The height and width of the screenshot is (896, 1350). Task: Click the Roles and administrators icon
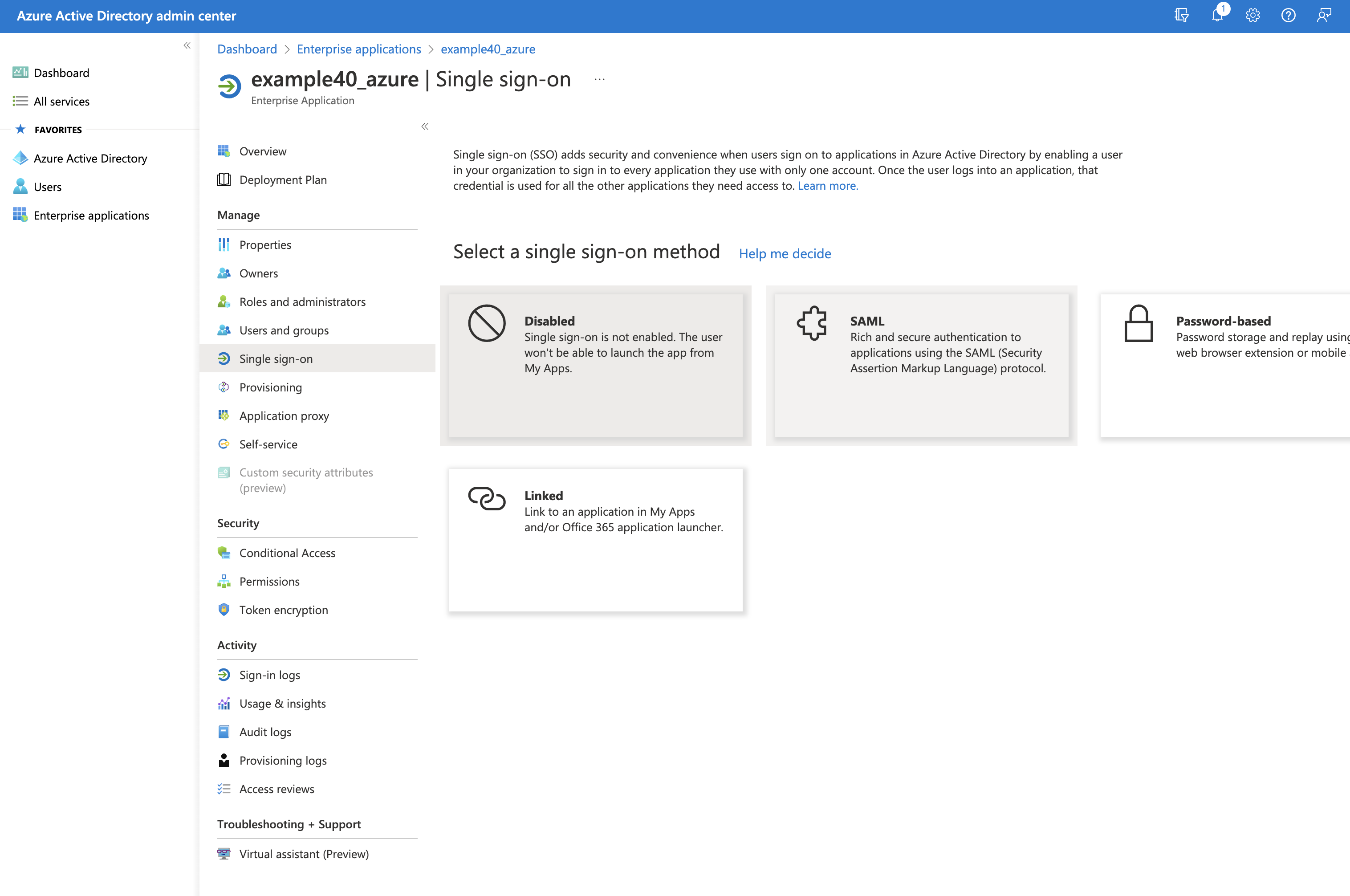tap(224, 302)
